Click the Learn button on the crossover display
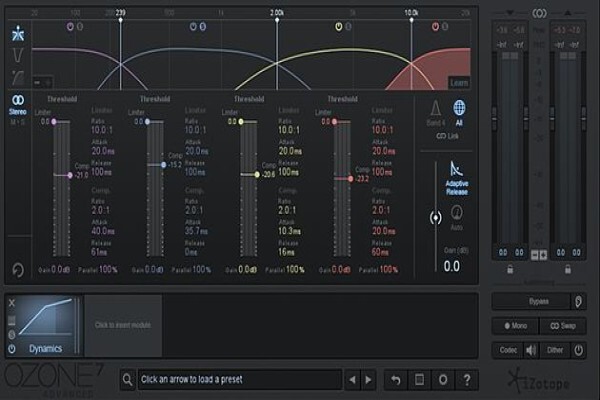This screenshot has height=400, width=600. click(459, 83)
